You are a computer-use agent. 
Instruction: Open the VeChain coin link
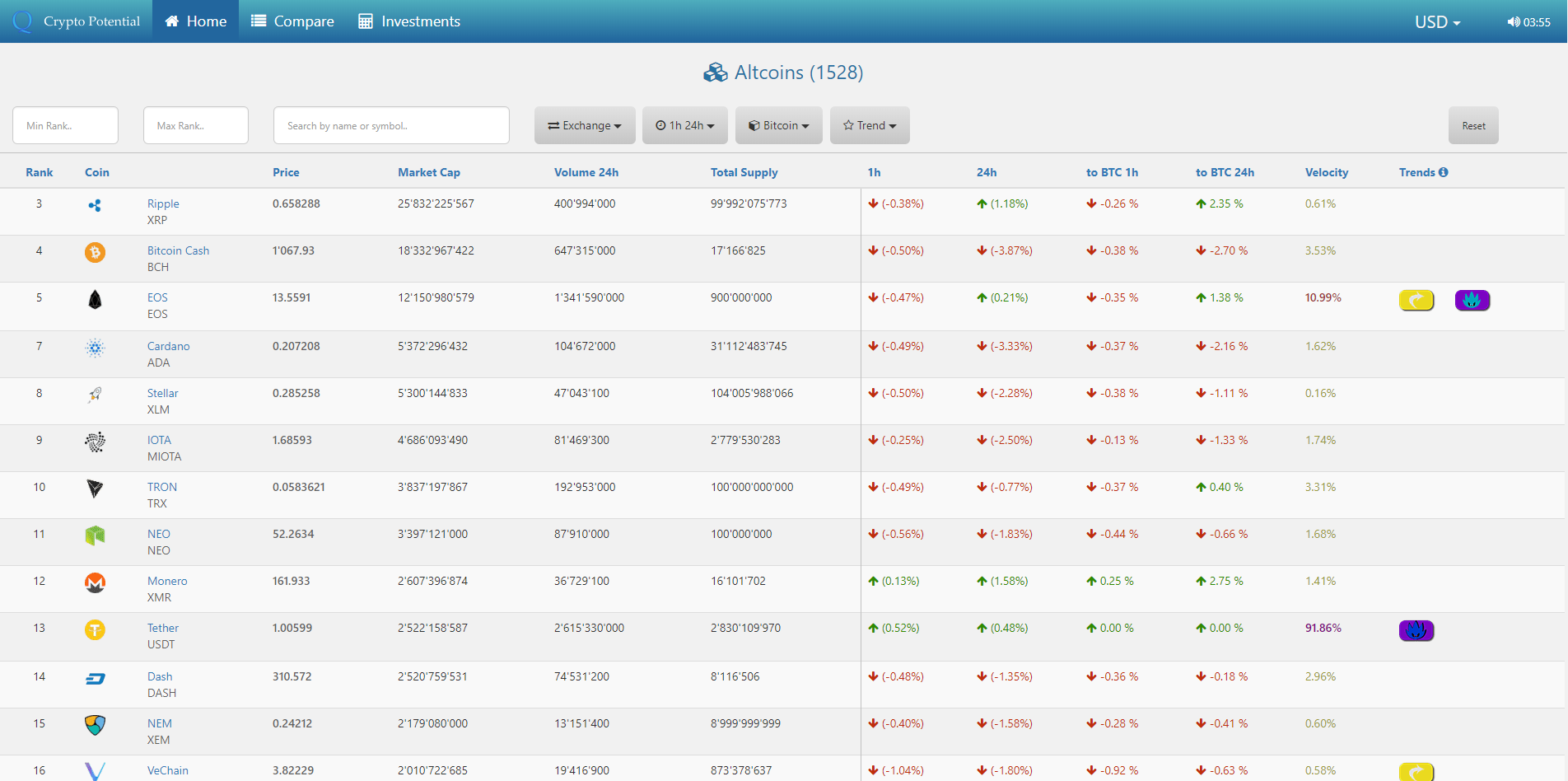click(168, 770)
